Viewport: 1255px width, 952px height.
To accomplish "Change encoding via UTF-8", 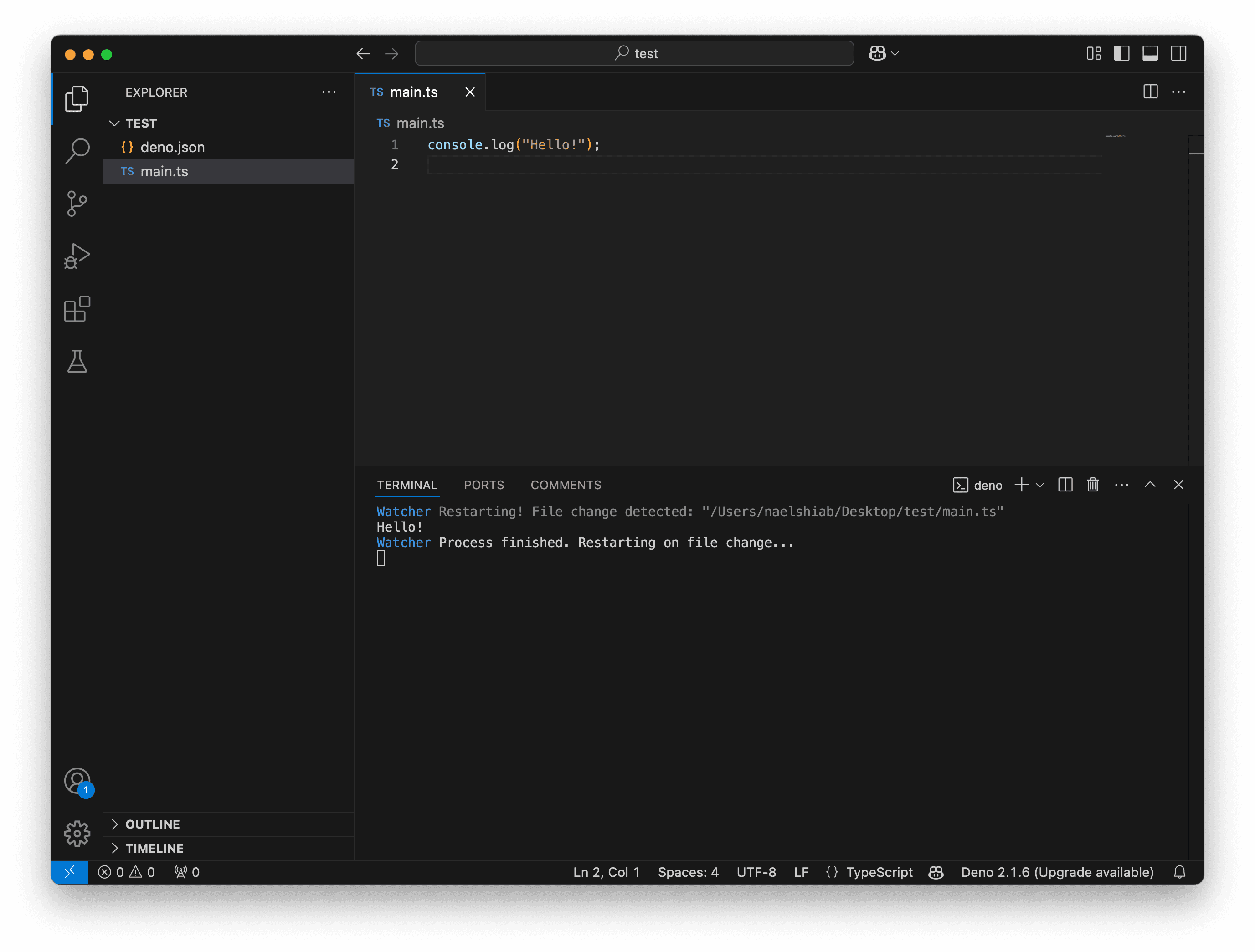I will 756,872.
